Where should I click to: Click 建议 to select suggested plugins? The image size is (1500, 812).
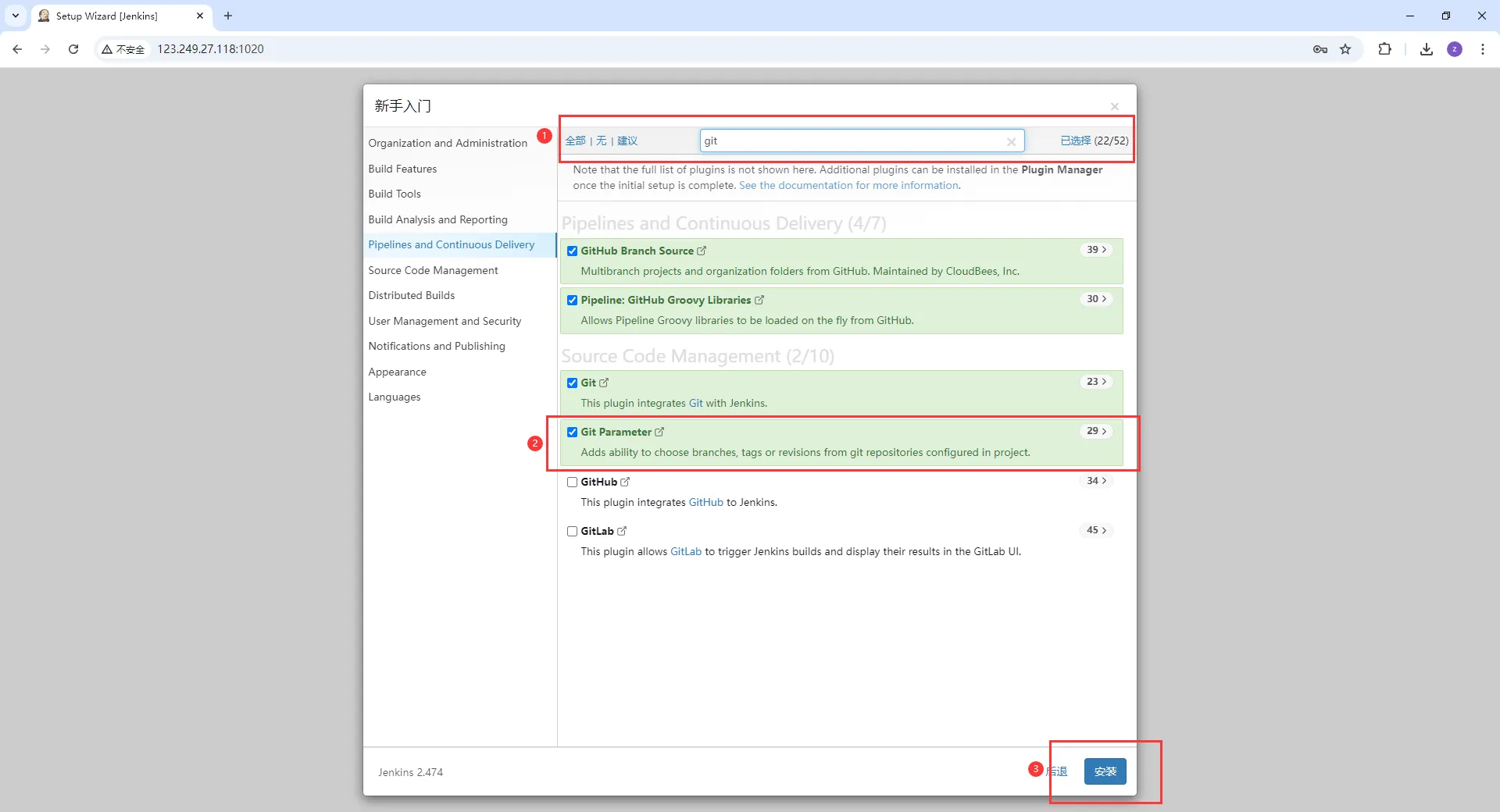tap(627, 141)
